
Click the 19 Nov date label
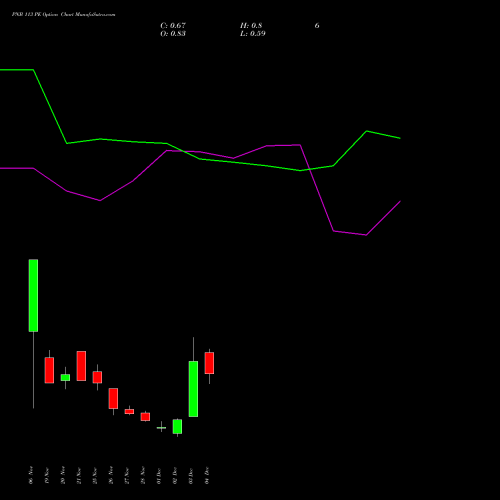pyautogui.click(x=47, y=475)
